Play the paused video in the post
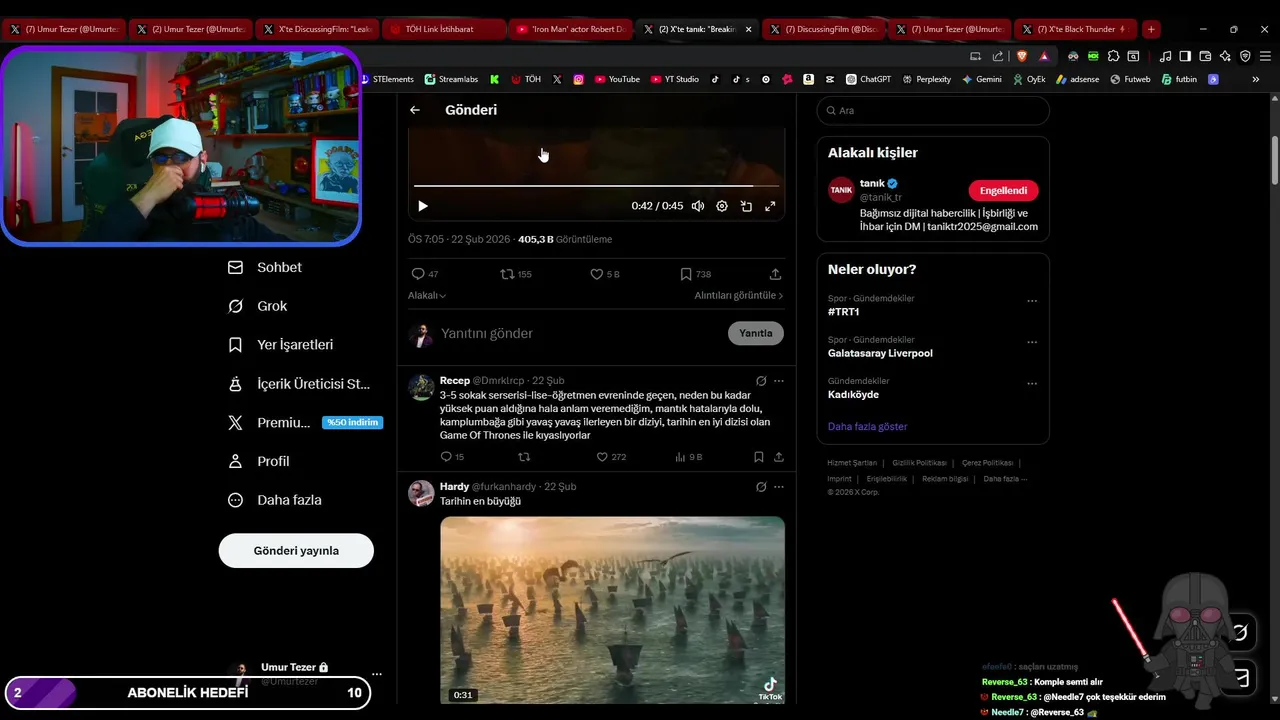This screenshot has width=1280, height=720. coord(423,206)
